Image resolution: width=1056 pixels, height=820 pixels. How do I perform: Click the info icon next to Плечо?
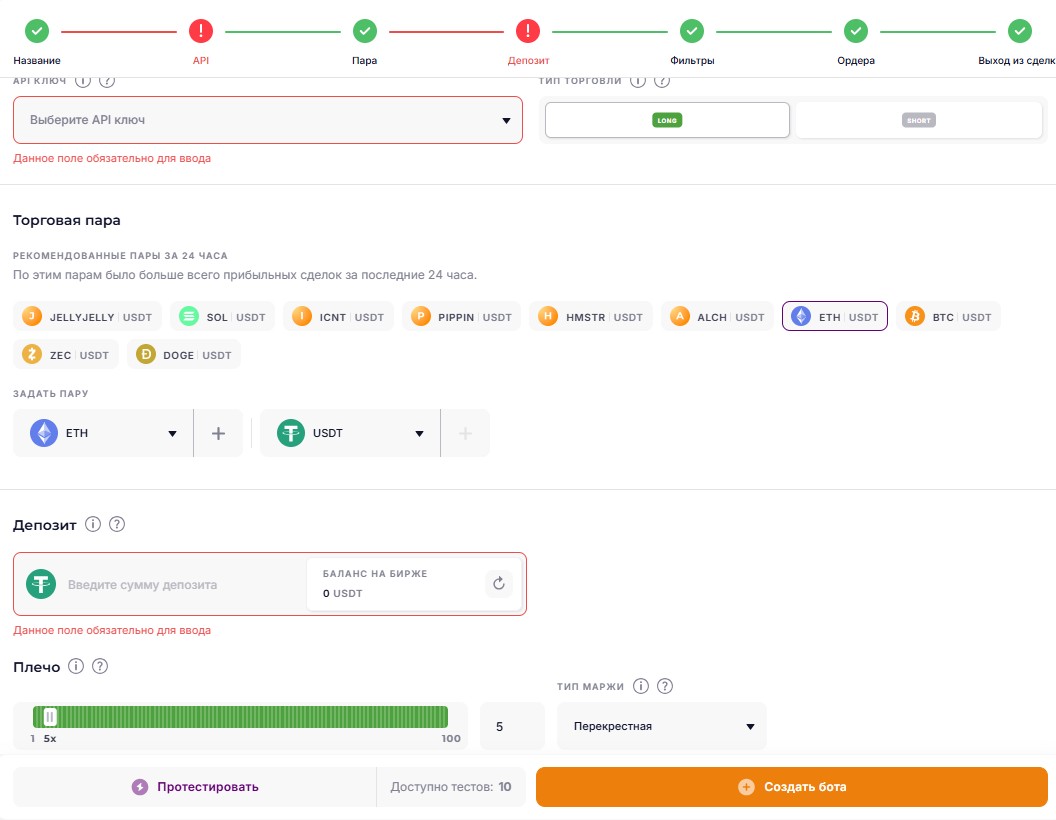coord(76,667)
